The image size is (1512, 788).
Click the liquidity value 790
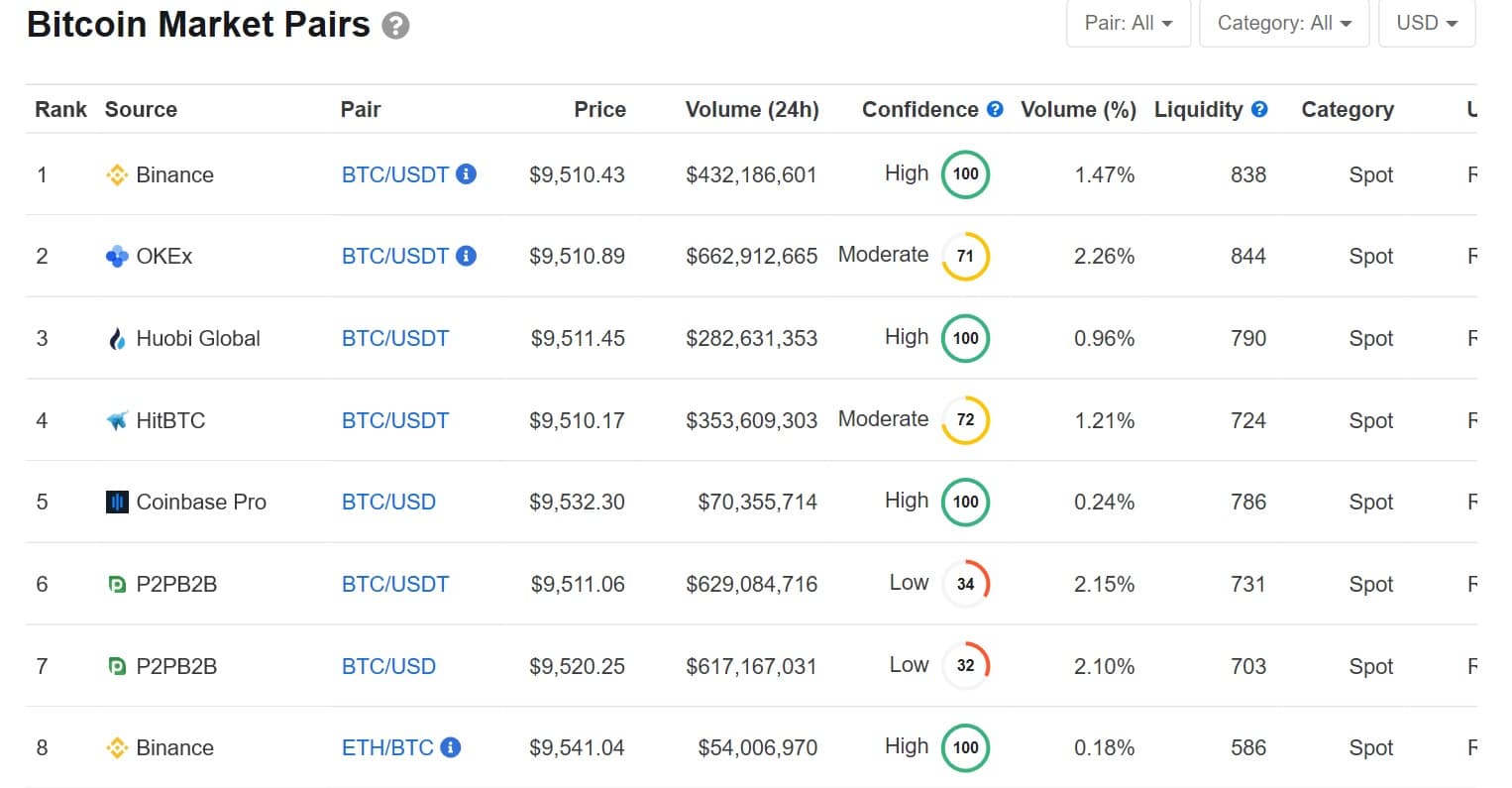pyautogui.click(x=1248, y=339)
